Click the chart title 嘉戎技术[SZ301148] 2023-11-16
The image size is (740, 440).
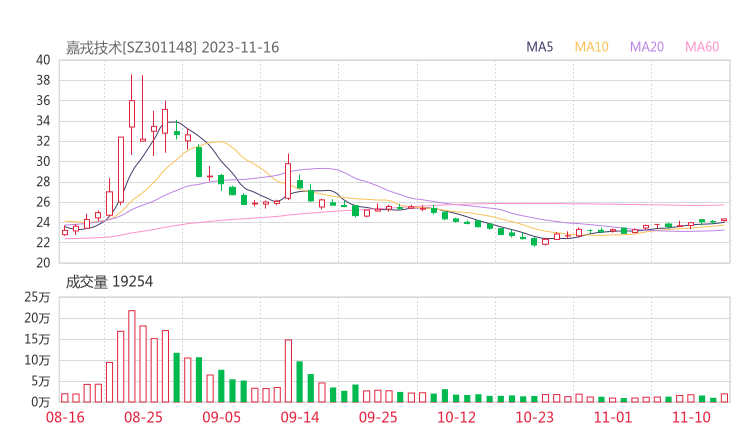pyautogui.click(x=172, y=47)
